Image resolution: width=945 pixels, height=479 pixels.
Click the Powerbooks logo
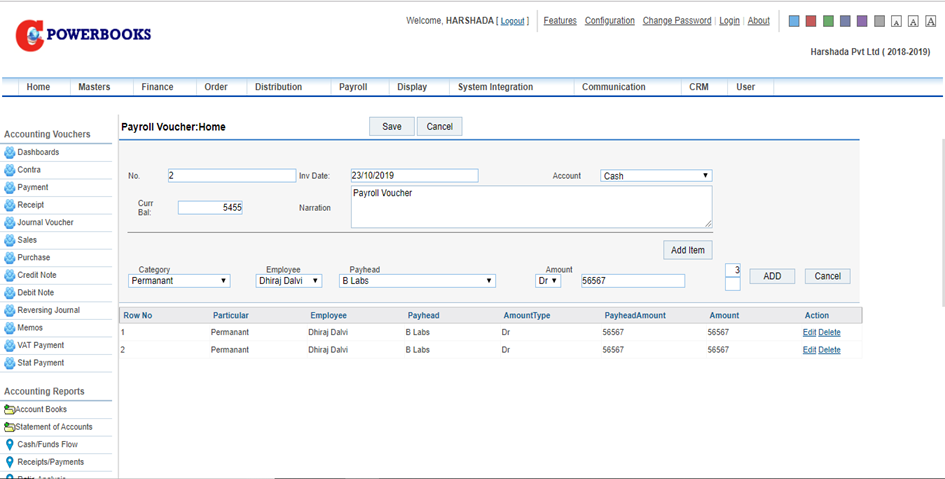click(x=83, y=35)
